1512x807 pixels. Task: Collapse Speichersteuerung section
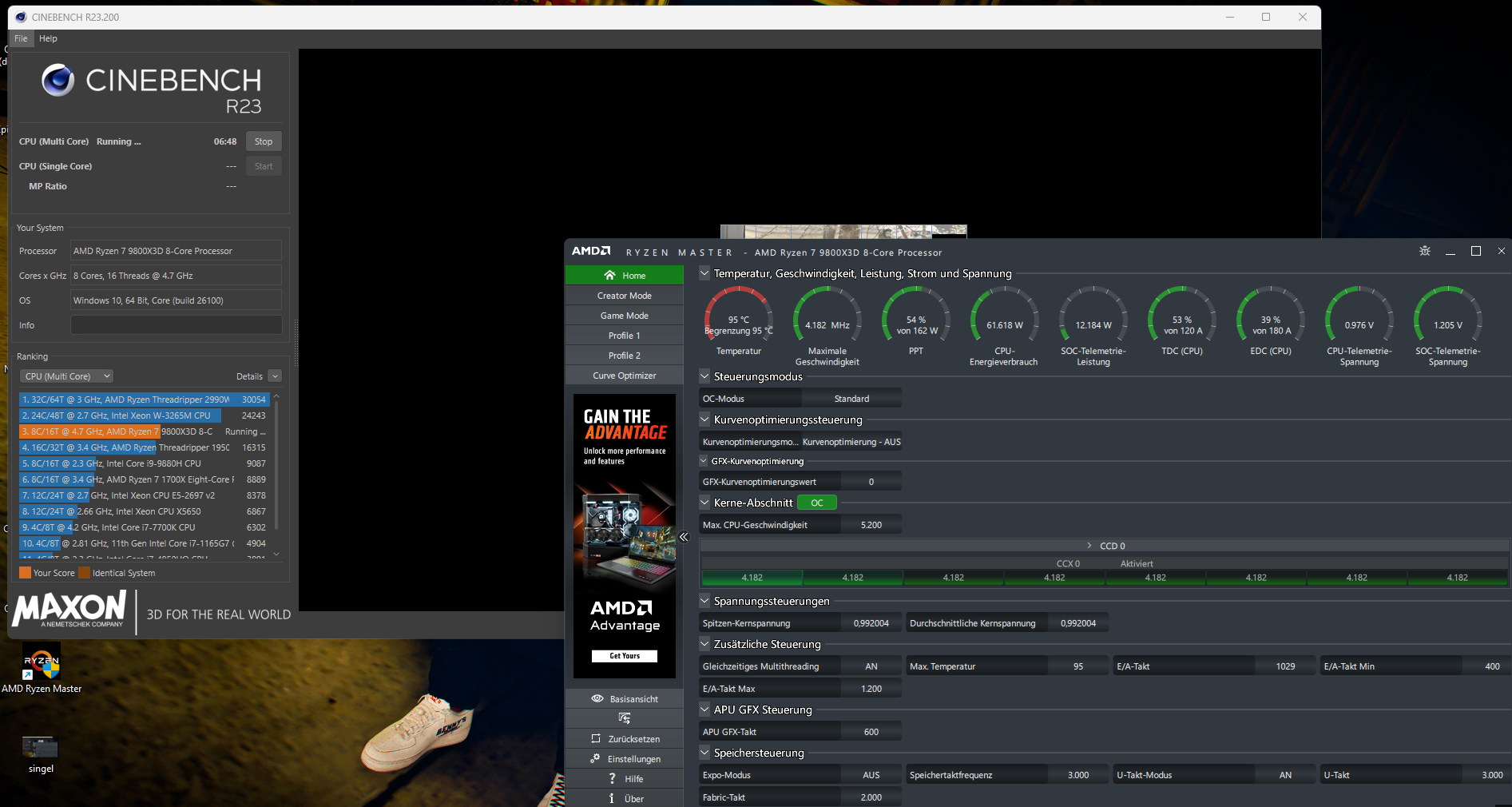click(x=704, y=753)
